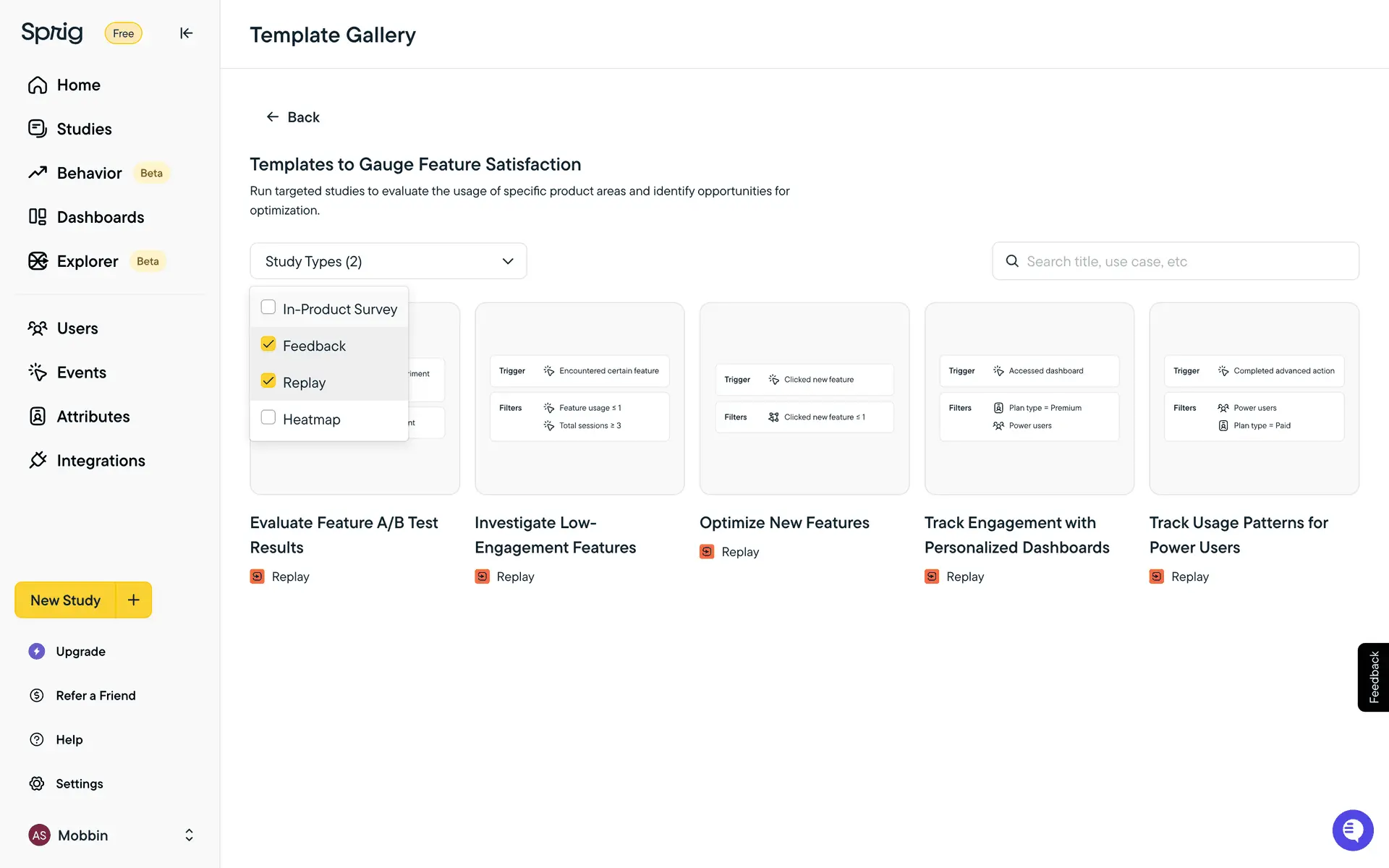Viewport: 1389px width, 868px height.
Task: Expand the Mobbin workspace switcher
Action: point(189,835)
